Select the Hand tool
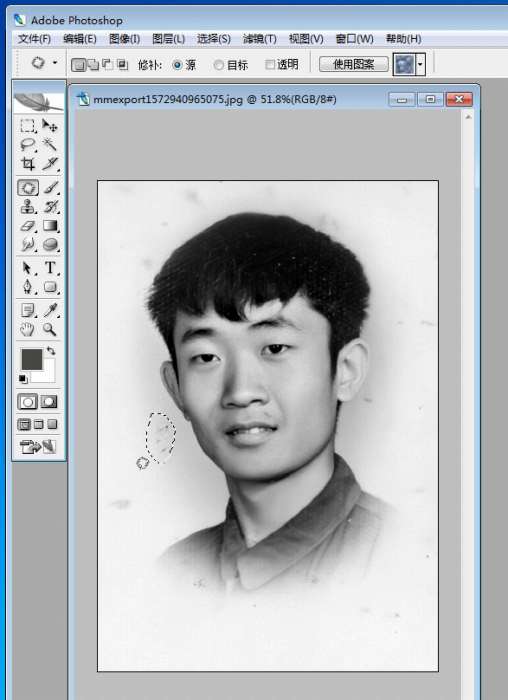This screenshot has height=700, width=508. 28,329
